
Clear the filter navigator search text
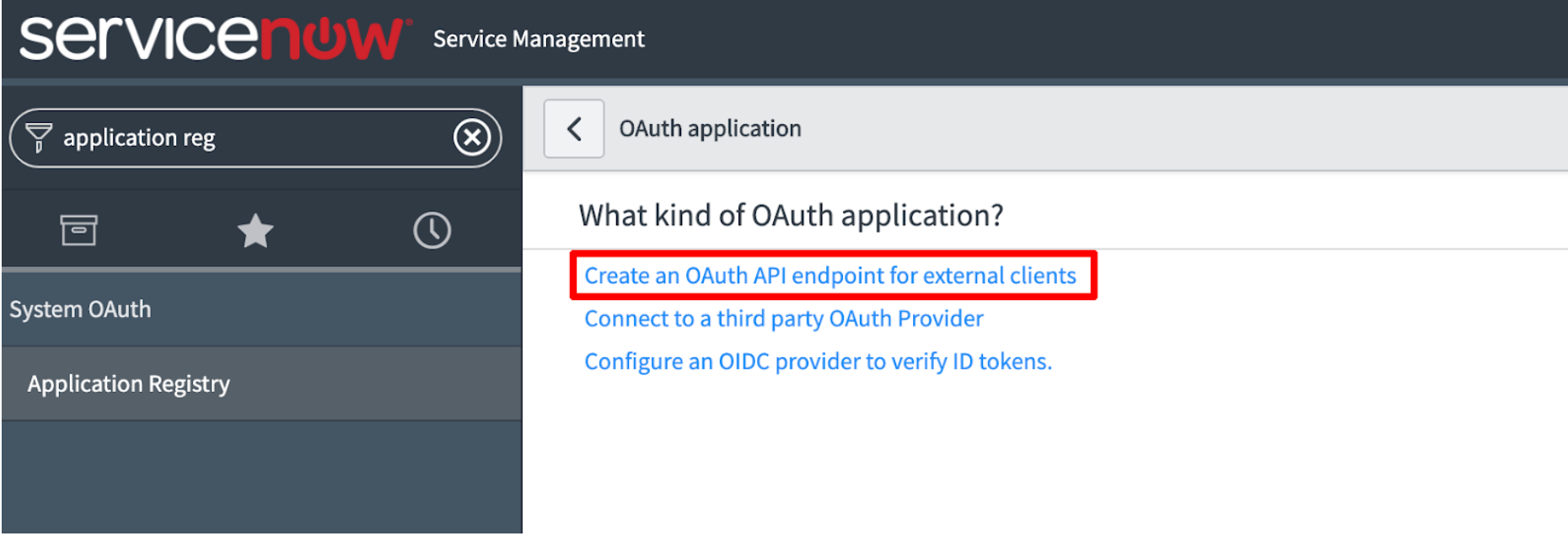(472, 137)
